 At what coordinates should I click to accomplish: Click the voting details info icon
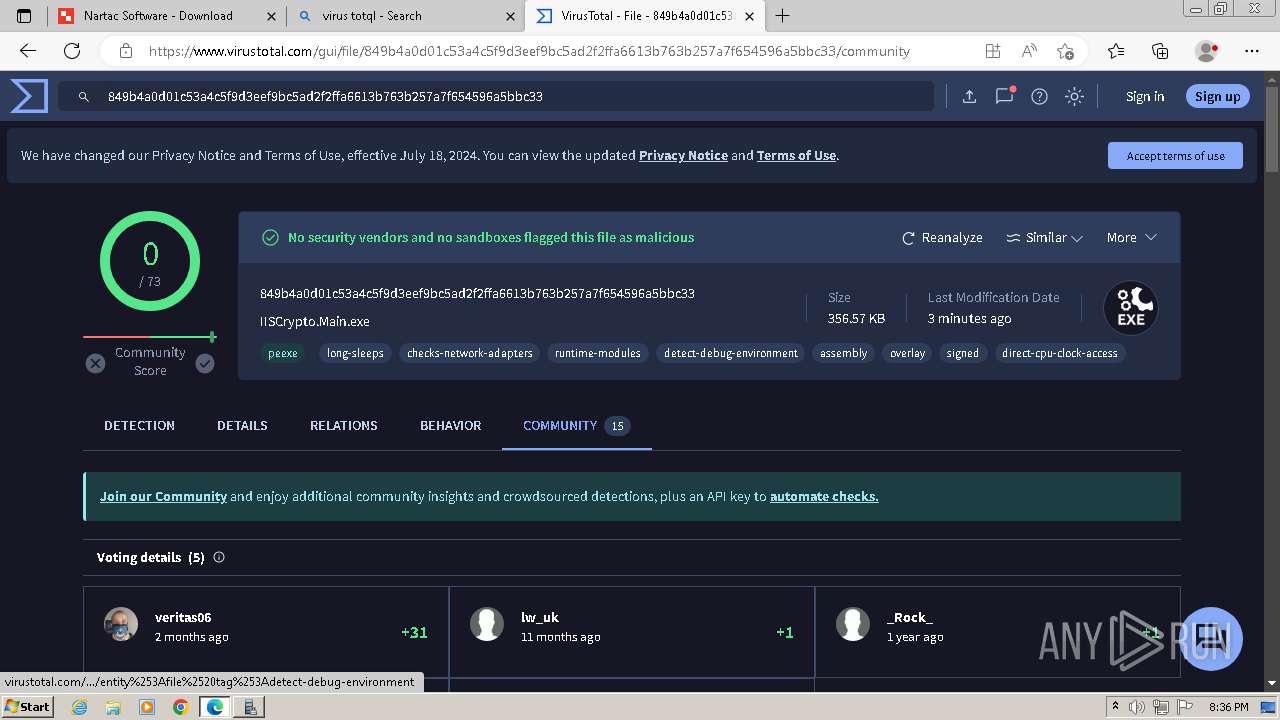(219, 557)
